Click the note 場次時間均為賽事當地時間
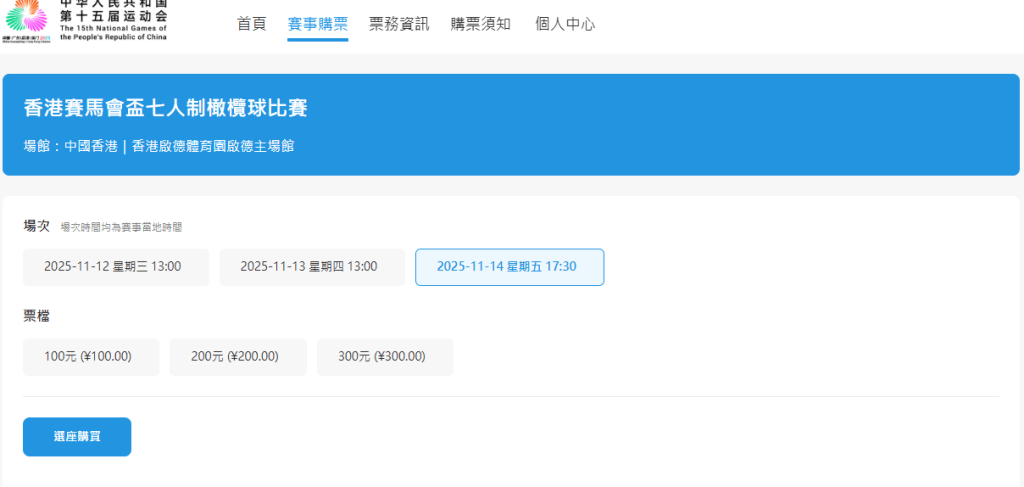Viewport: 1024px width, 487px height. (x=121, y=227)
